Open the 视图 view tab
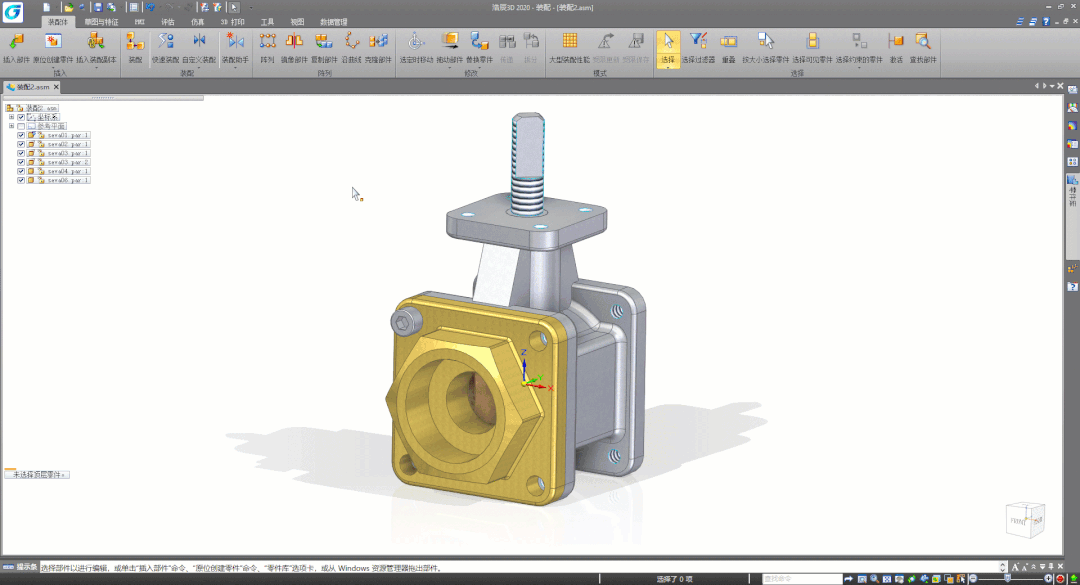The width and height of the screenshot is (1080, 585). coord(297,22)
